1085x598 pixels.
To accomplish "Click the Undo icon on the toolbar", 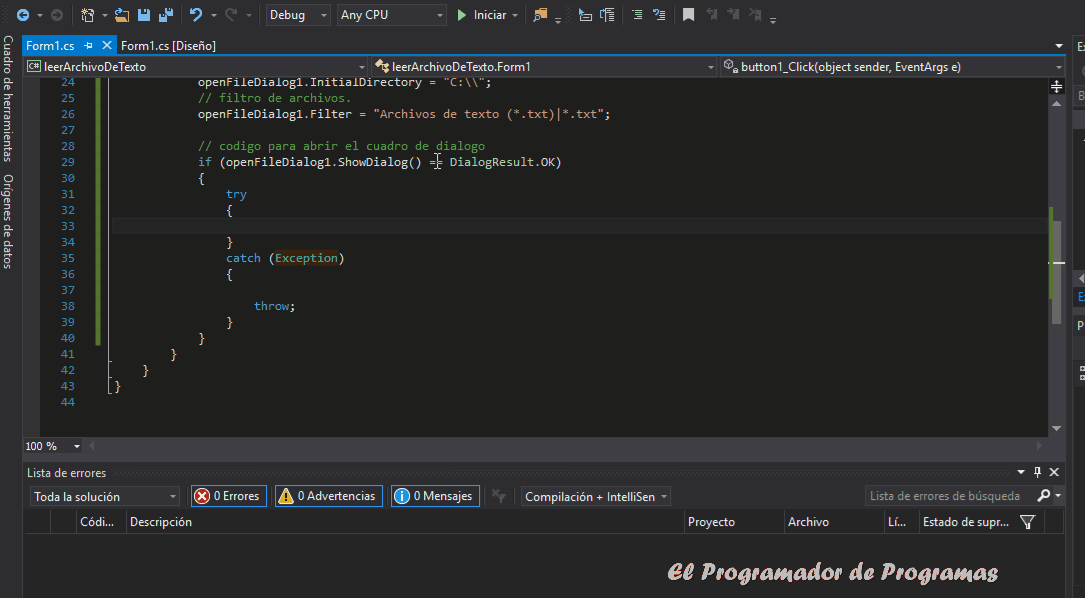I will [198, 14].
